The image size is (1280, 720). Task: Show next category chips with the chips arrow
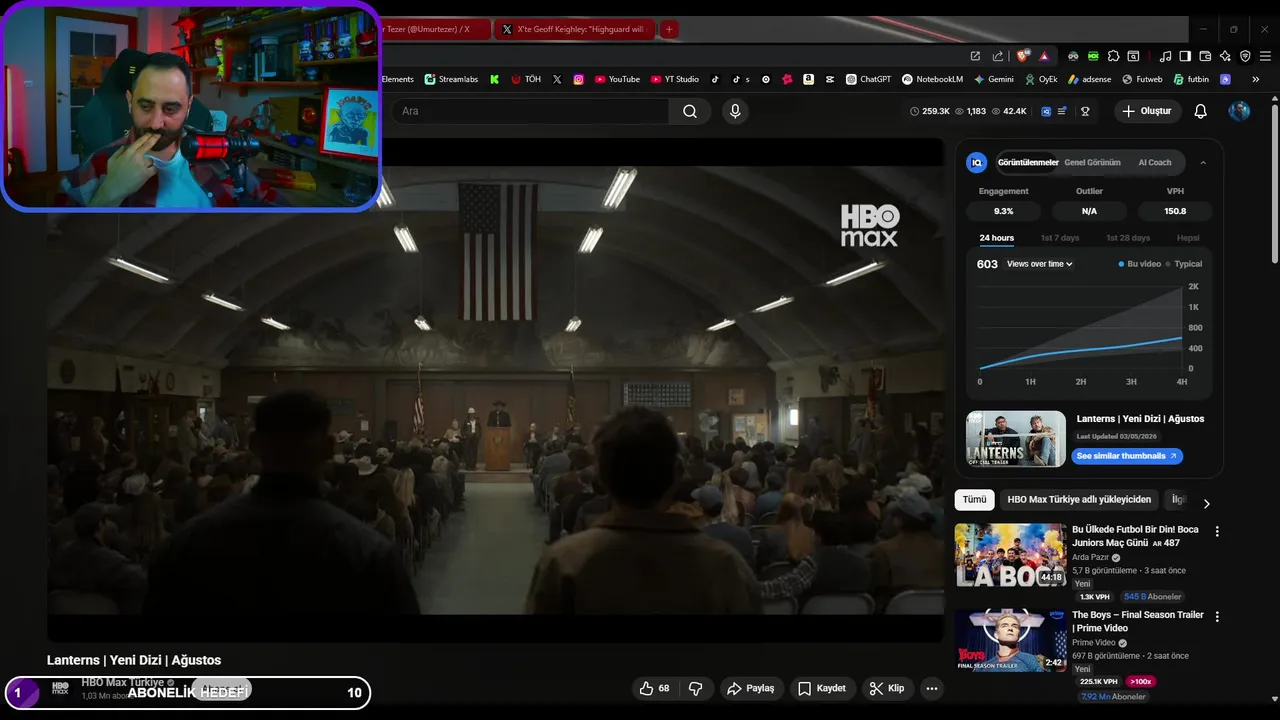[1206, 503]
